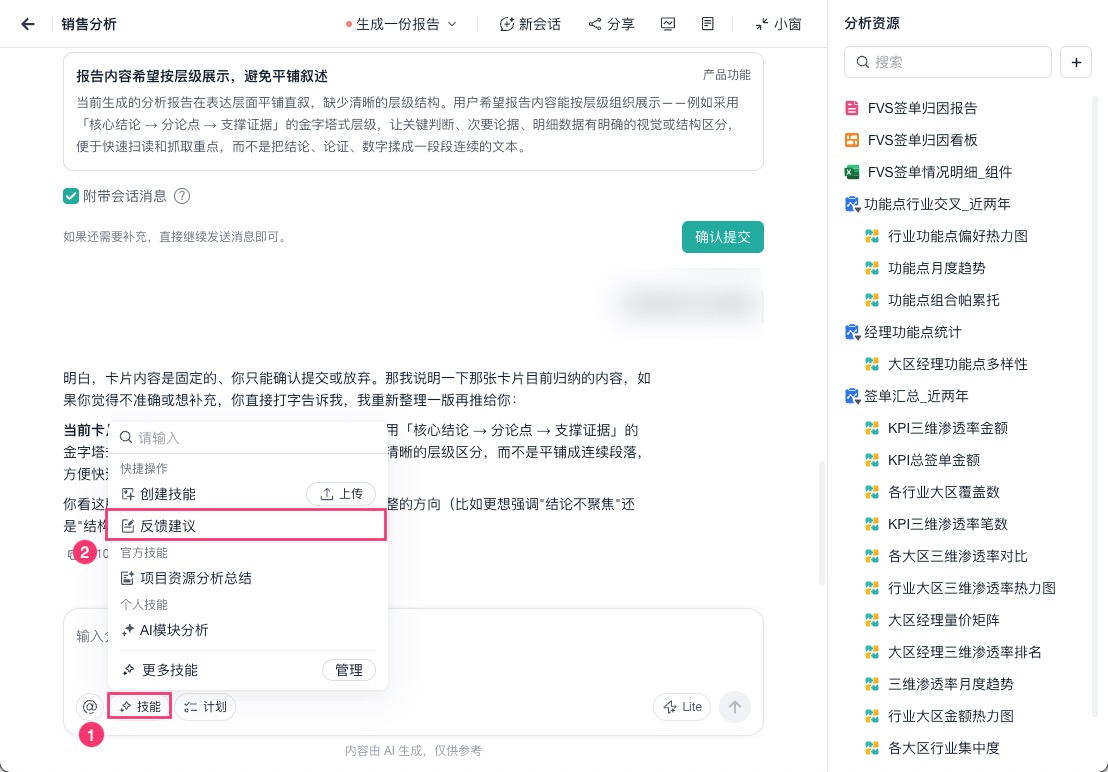Image resolution: width=1108 pixels, height=772 pixels.
Task: Add a resource with the plus button
Action: [1075, 62]
